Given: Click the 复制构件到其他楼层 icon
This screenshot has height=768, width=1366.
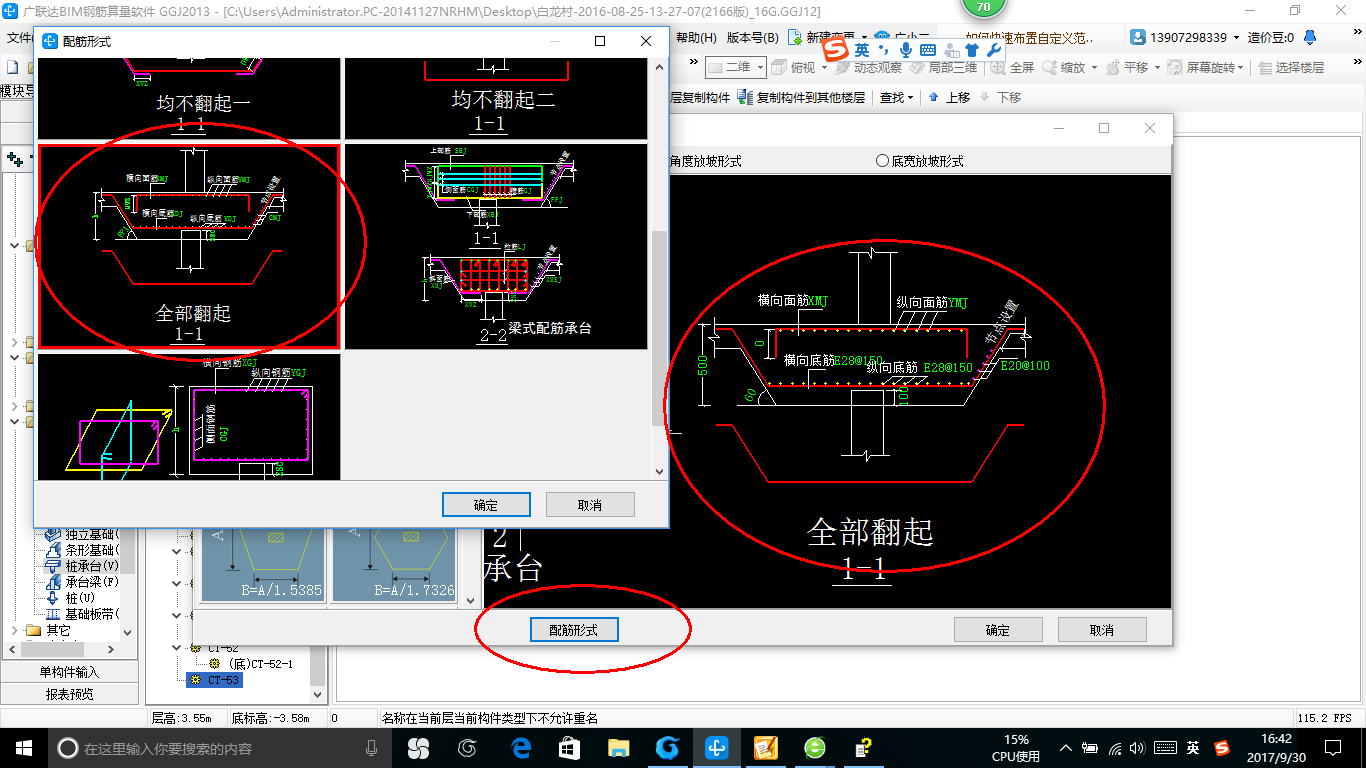Looking at the screenshot, I should click(745, 97).
